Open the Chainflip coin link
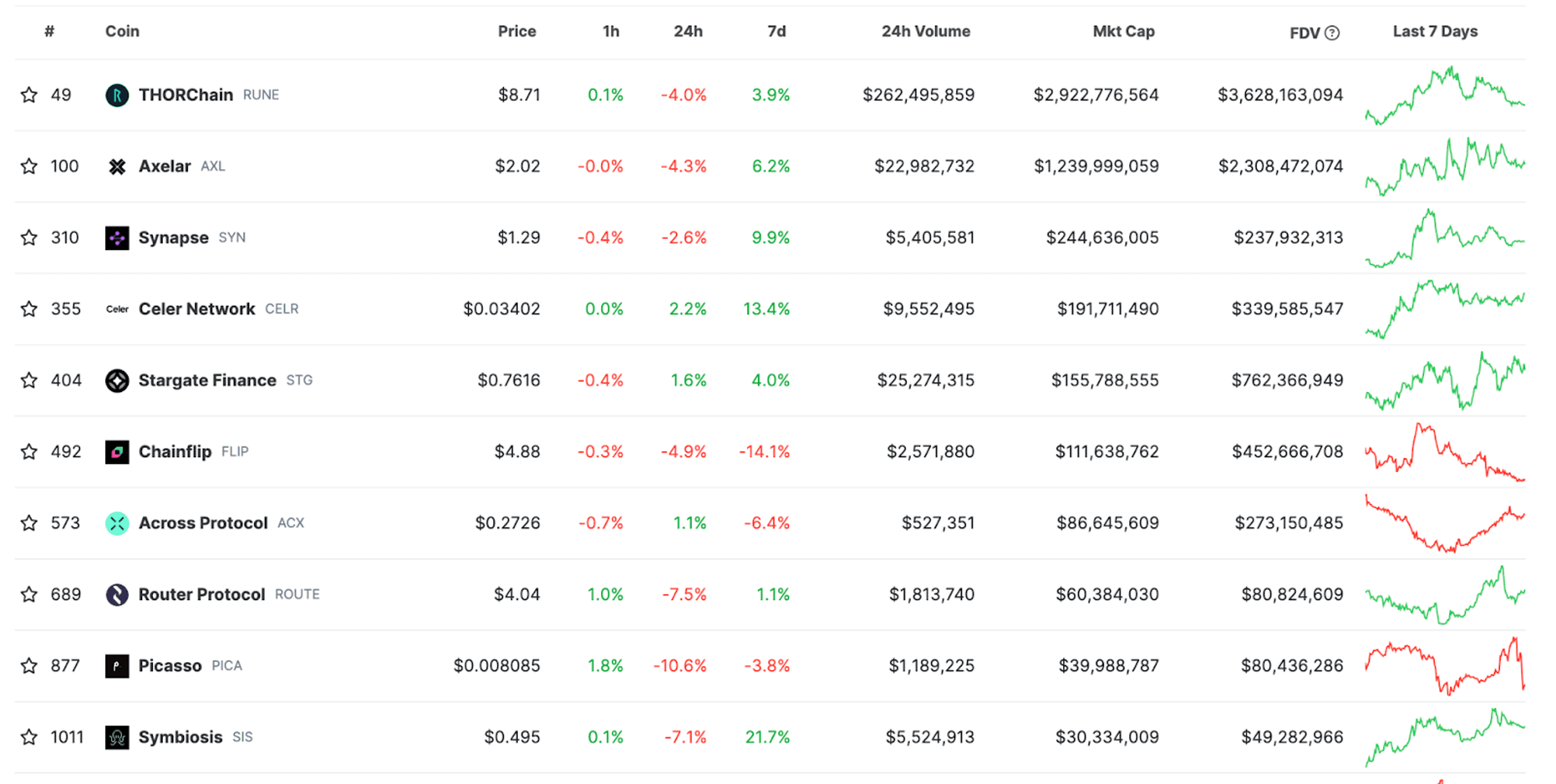This screenshot has width=1556, height=784. pos(174,452)
